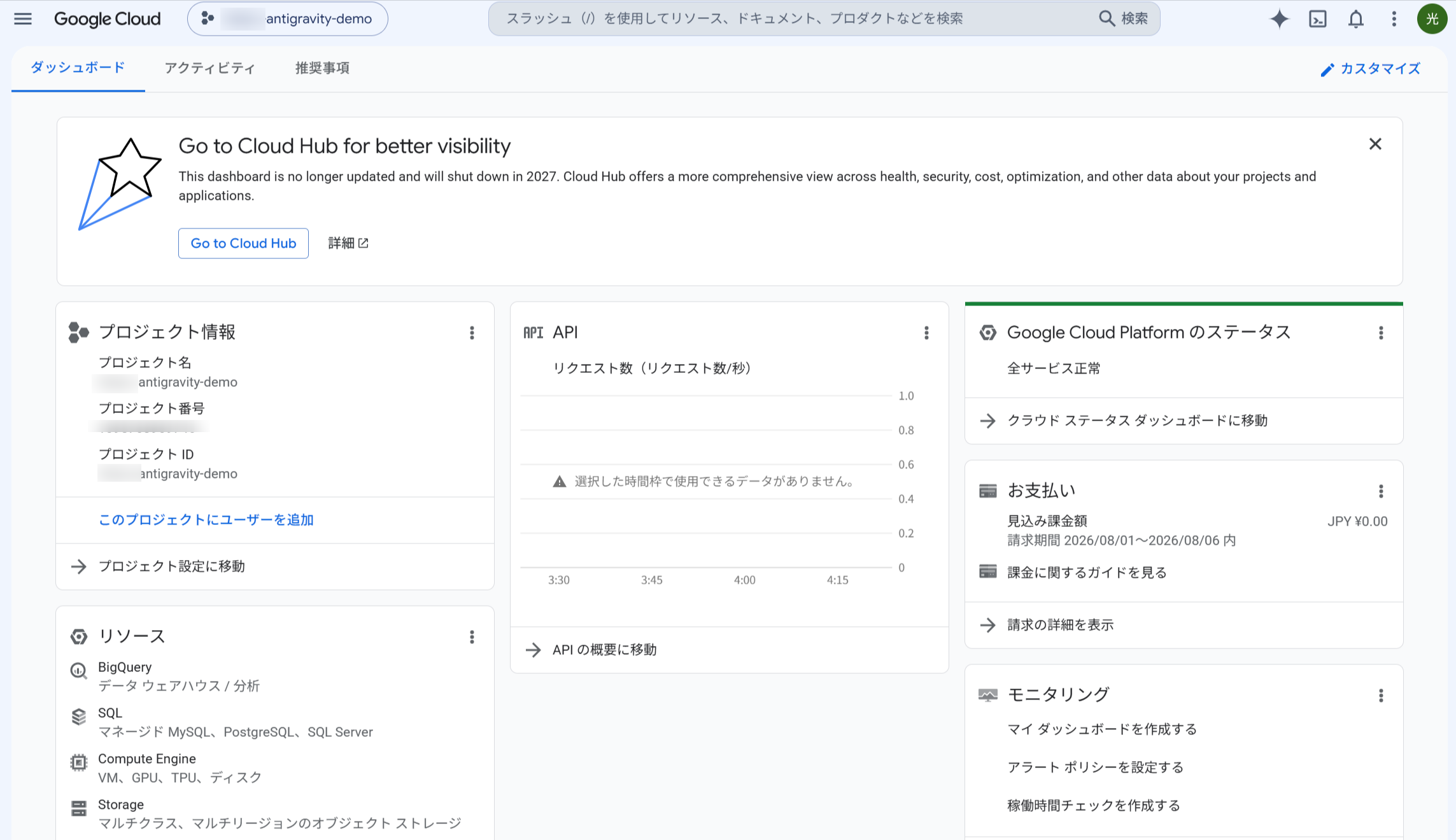Screen dimensions: 1456x840
Task: Open 課金に関するガイドを見る
Action: (x=1087, y=572)
